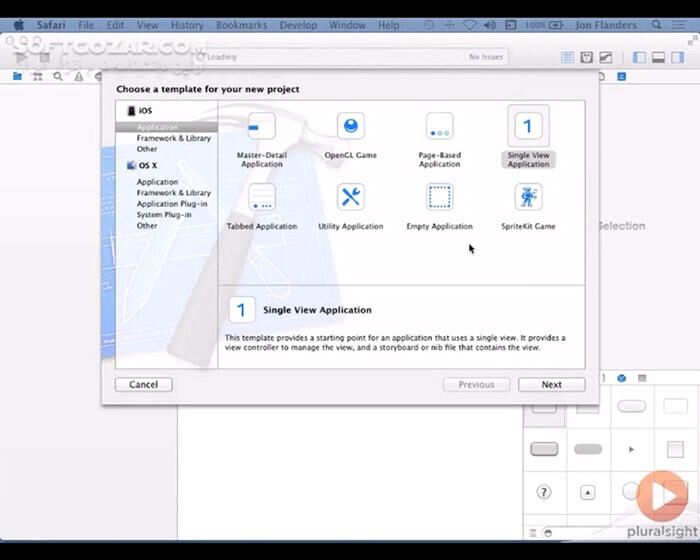Click the Next button

tap(551, 384)
